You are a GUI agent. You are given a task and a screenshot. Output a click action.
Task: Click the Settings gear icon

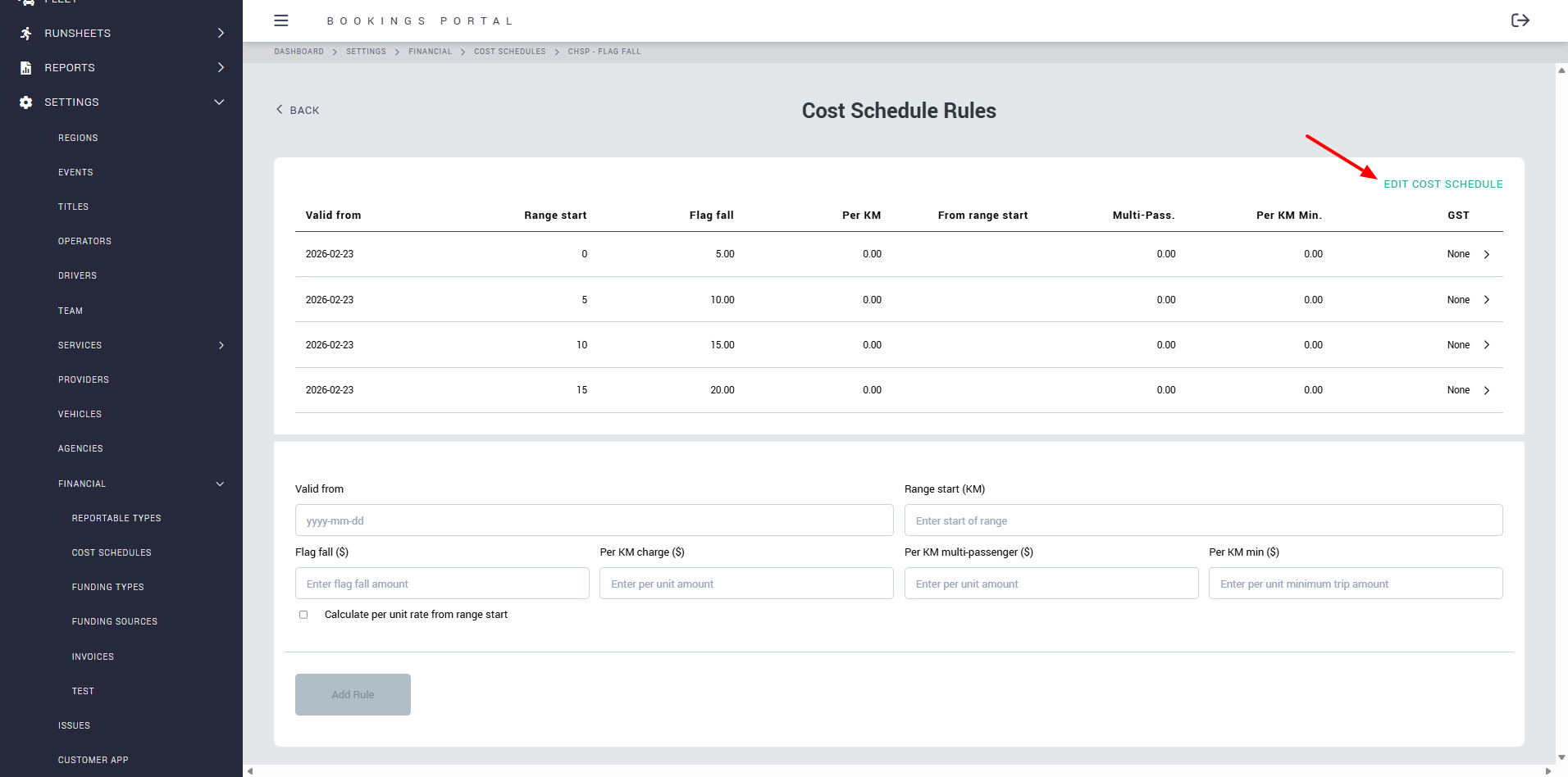[26, 102]
